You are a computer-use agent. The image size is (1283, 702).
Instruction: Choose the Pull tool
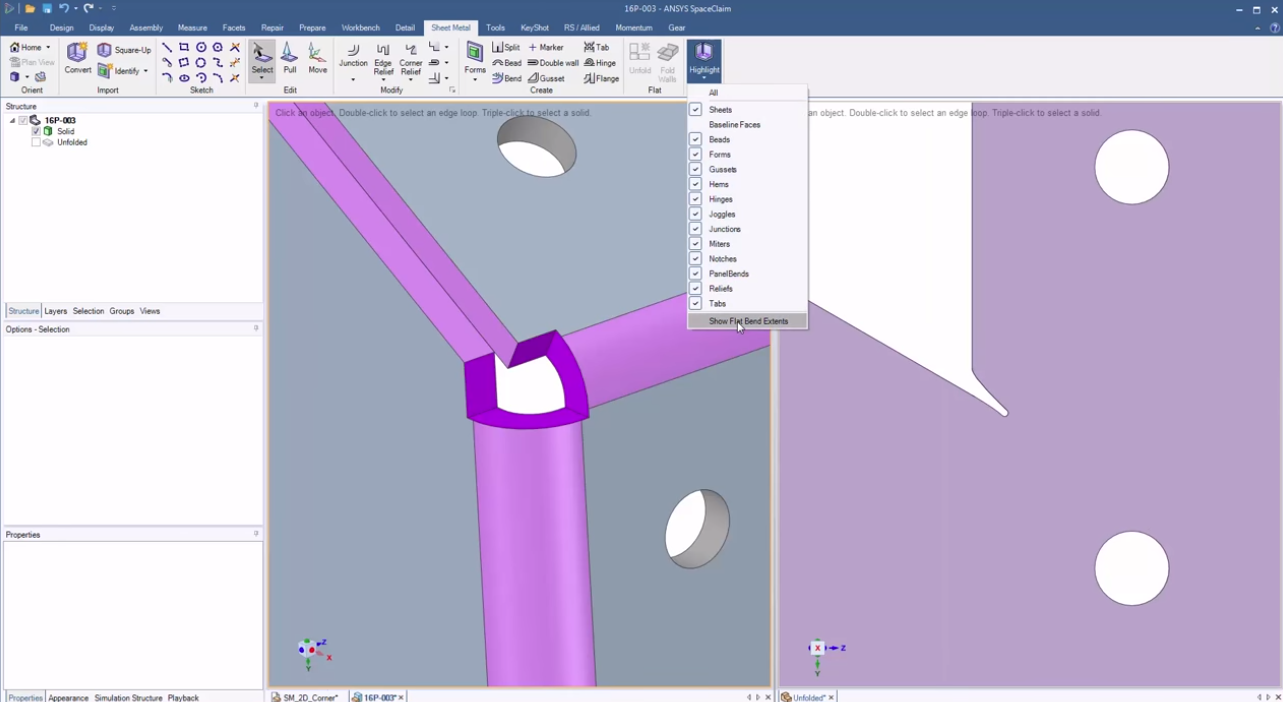(x=290, y=58)
